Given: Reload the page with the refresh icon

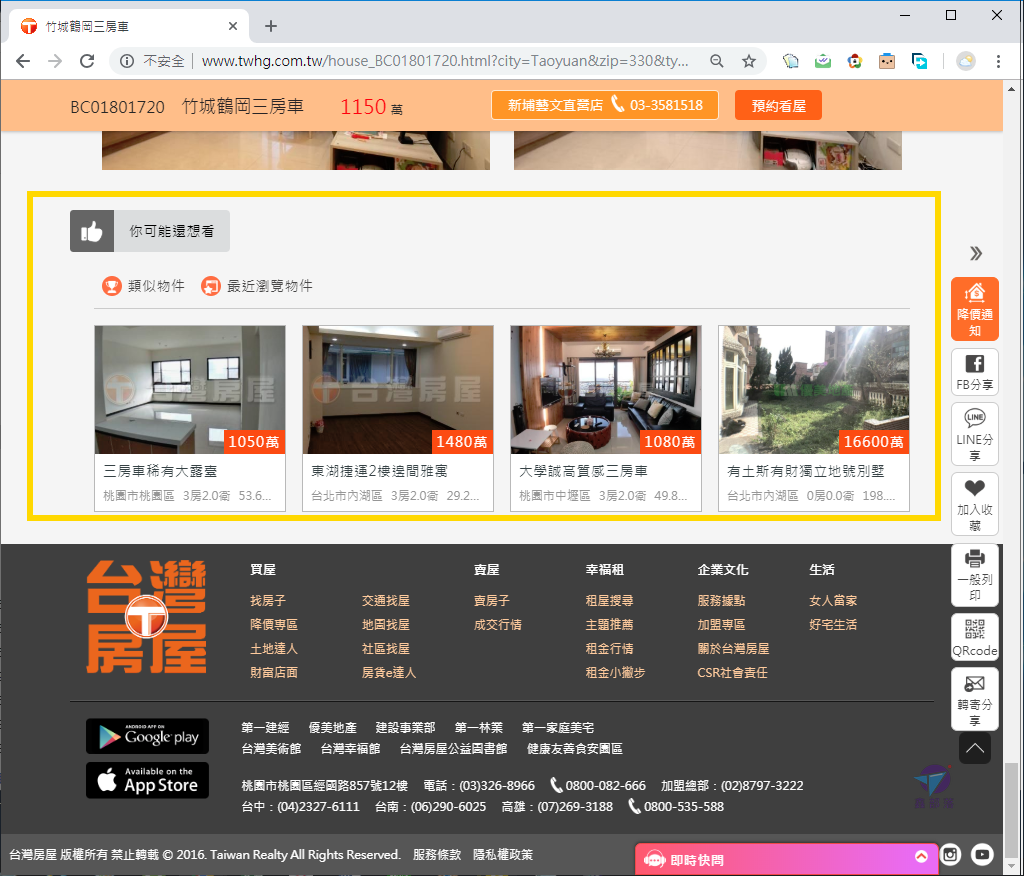Looking at the screenshot, I should tap(87, 61).
